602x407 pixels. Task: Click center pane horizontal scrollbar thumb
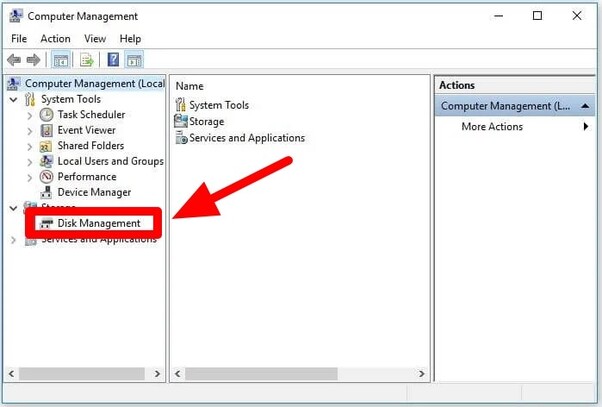261,374
